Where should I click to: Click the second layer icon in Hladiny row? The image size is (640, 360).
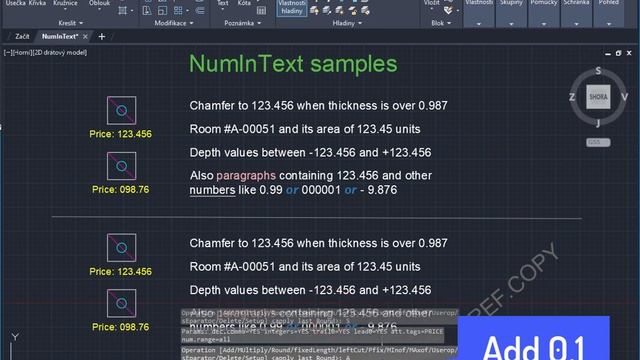click(327, 11)
